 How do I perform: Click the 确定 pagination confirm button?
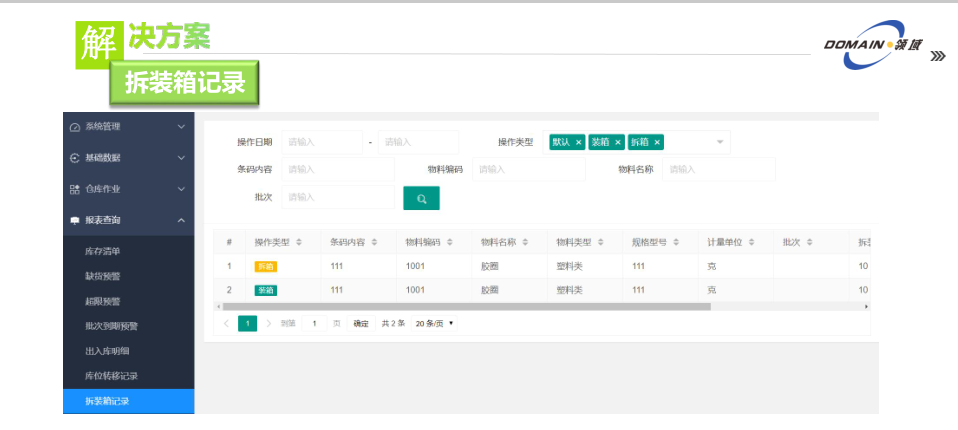tap(361, 323)
